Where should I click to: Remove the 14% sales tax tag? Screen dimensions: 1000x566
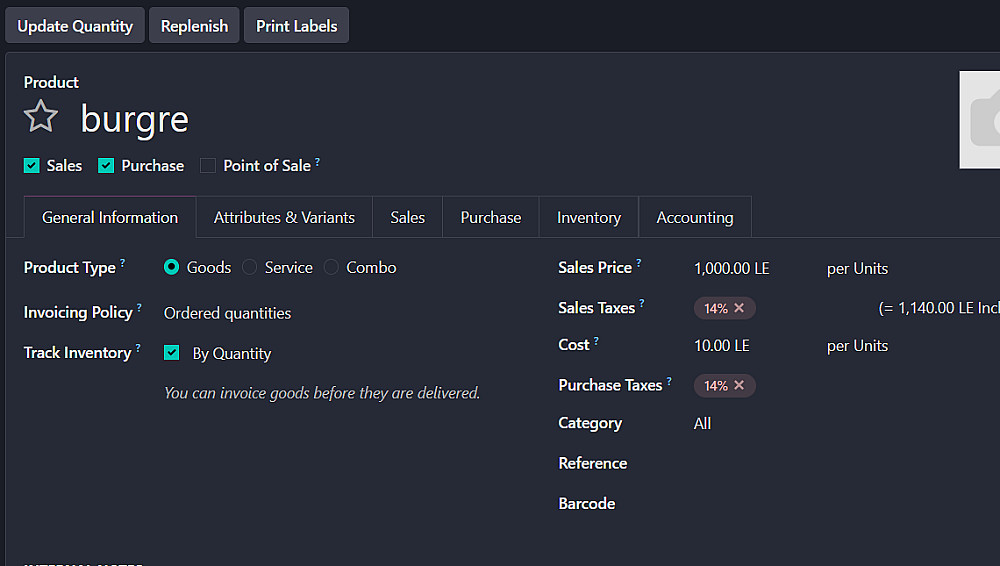739,308
